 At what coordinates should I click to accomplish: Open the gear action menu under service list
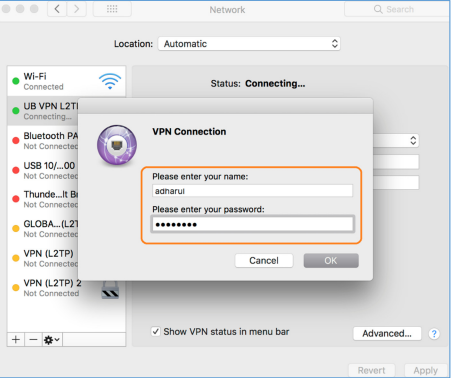coord(52,340)
